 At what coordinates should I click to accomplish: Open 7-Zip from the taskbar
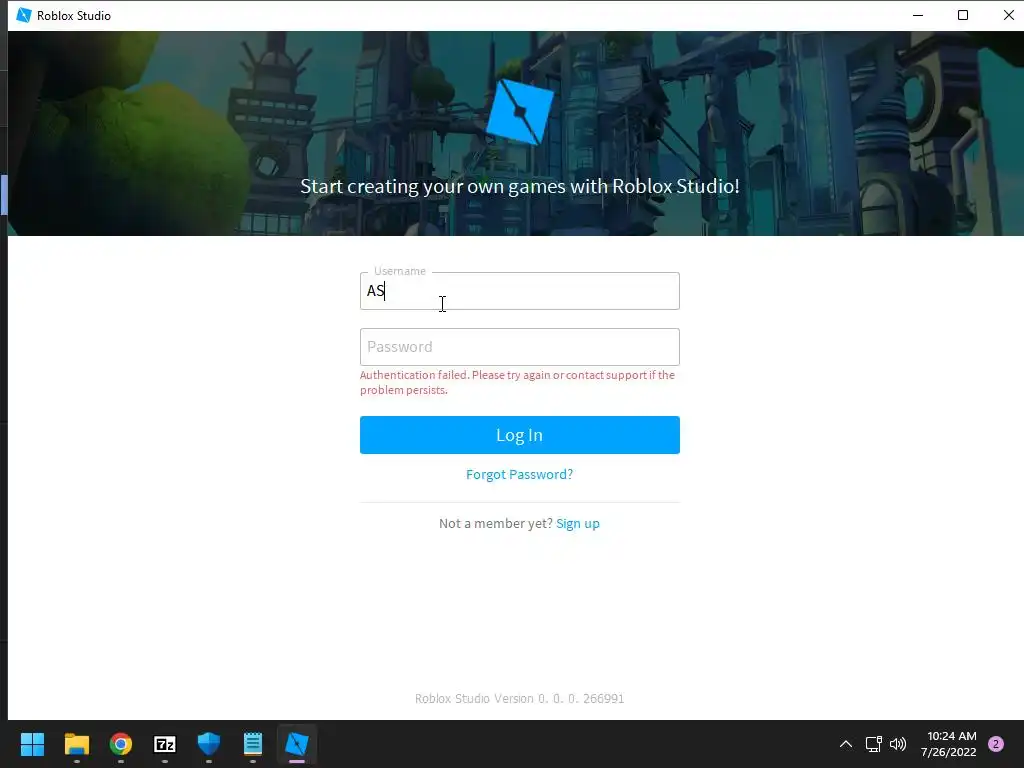point(165,744)
